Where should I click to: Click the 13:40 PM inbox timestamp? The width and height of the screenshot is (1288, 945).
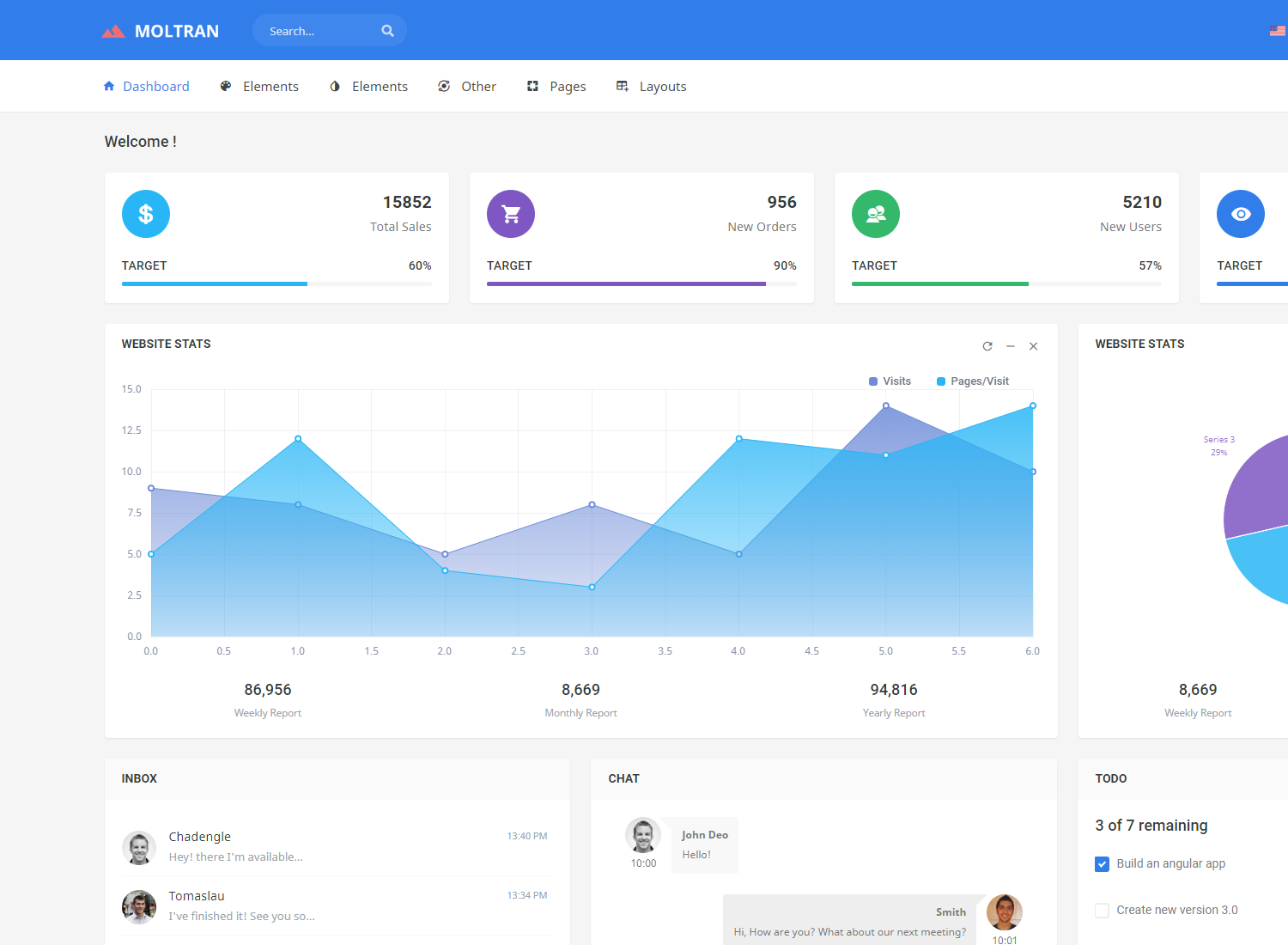[x=527, y=836]
